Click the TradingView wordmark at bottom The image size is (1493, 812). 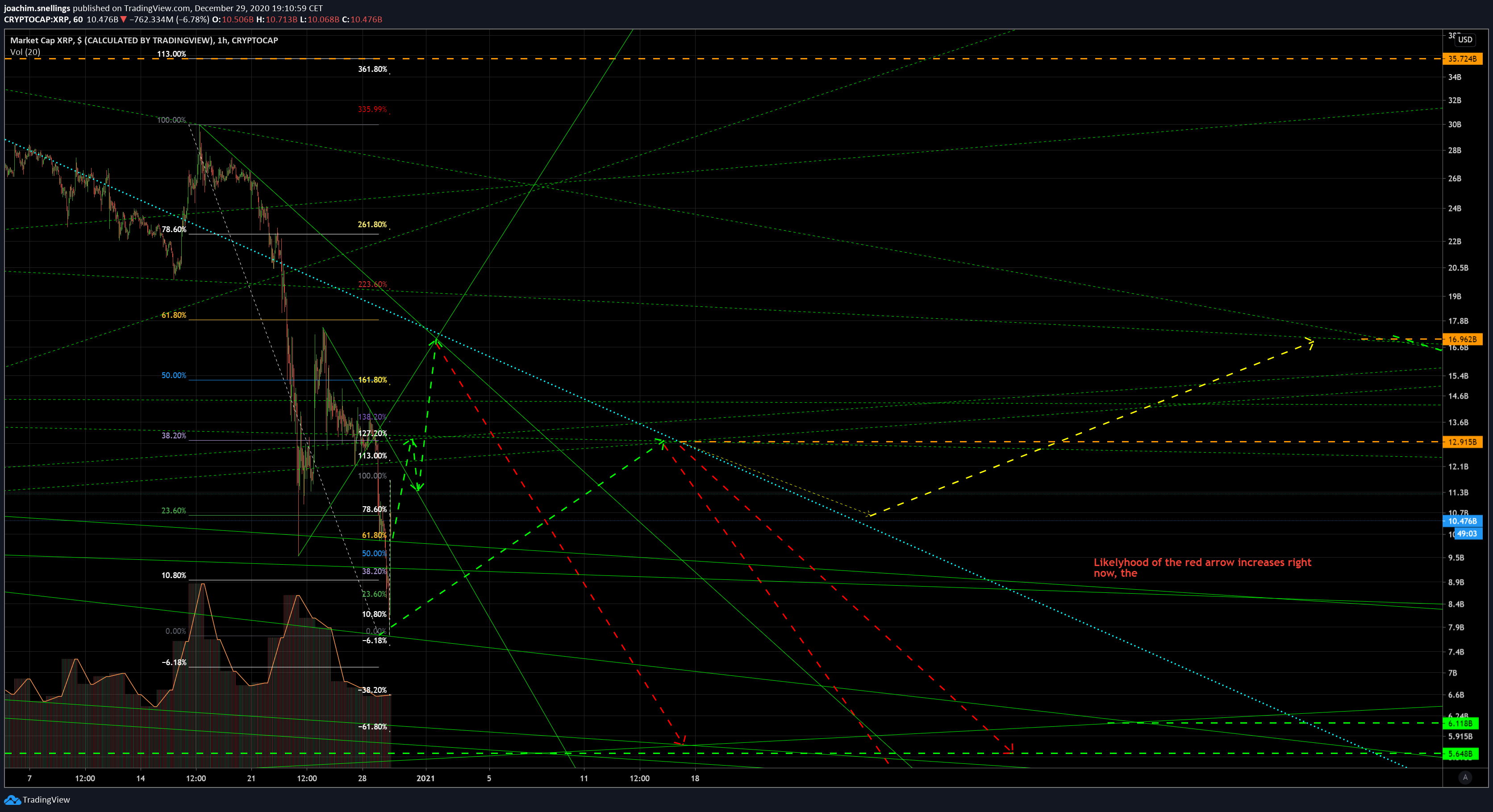(x=46, y=800)
